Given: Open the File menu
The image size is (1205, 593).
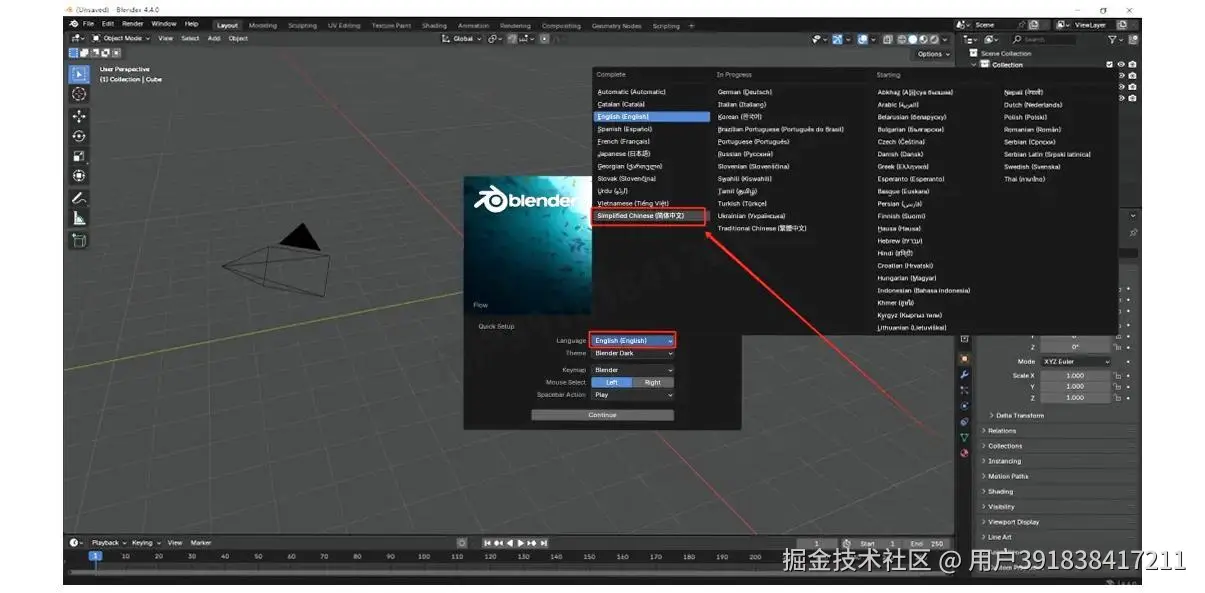Looking at the screenshot, I should [x=88, y=24].
